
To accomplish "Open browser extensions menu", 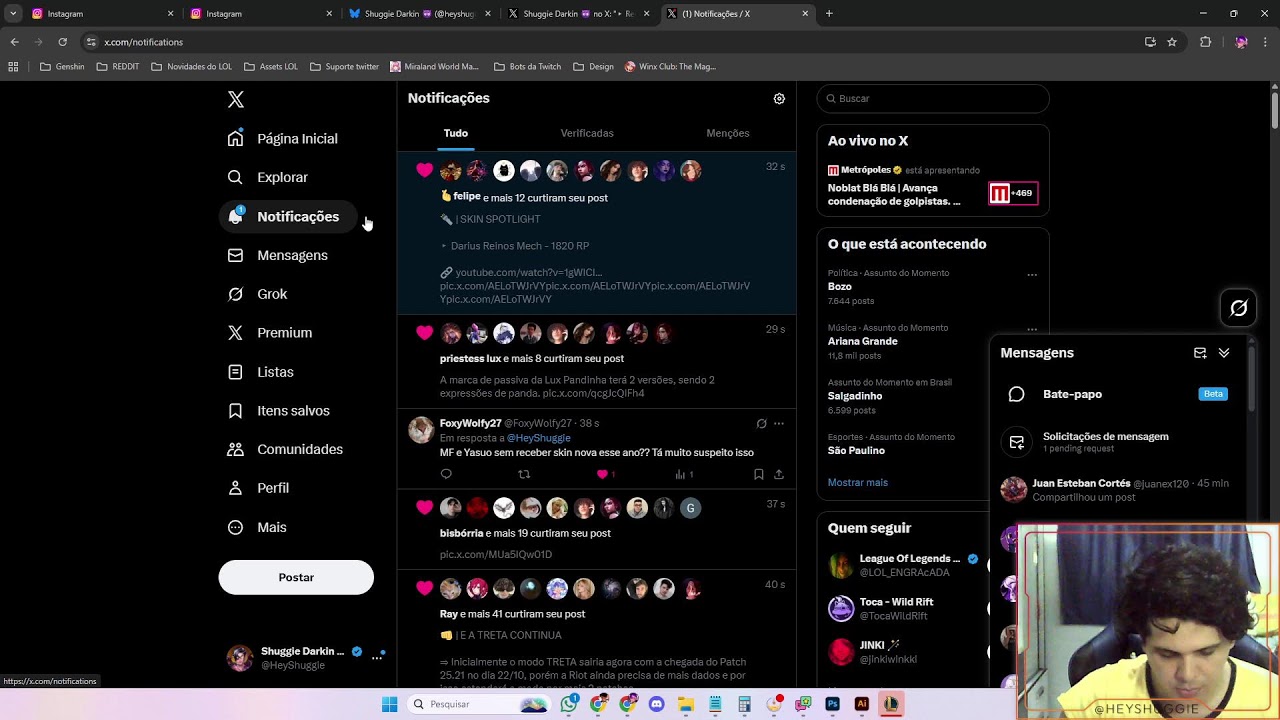I will tap(1205, 42).
